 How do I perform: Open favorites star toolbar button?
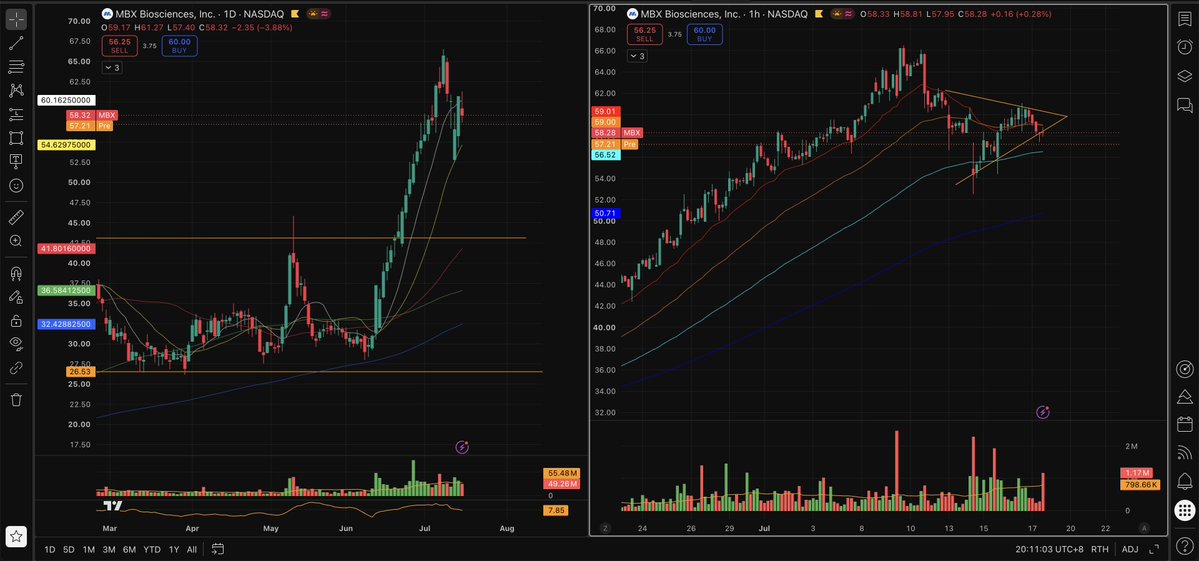pyautogui.click(x=16, y=536)
